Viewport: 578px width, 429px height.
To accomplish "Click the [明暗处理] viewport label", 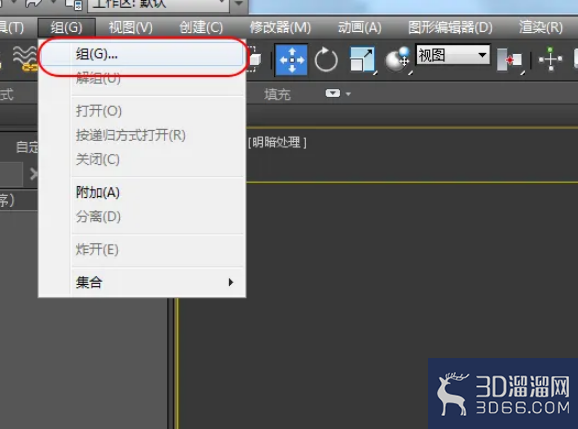I will (x=277, y=142).
